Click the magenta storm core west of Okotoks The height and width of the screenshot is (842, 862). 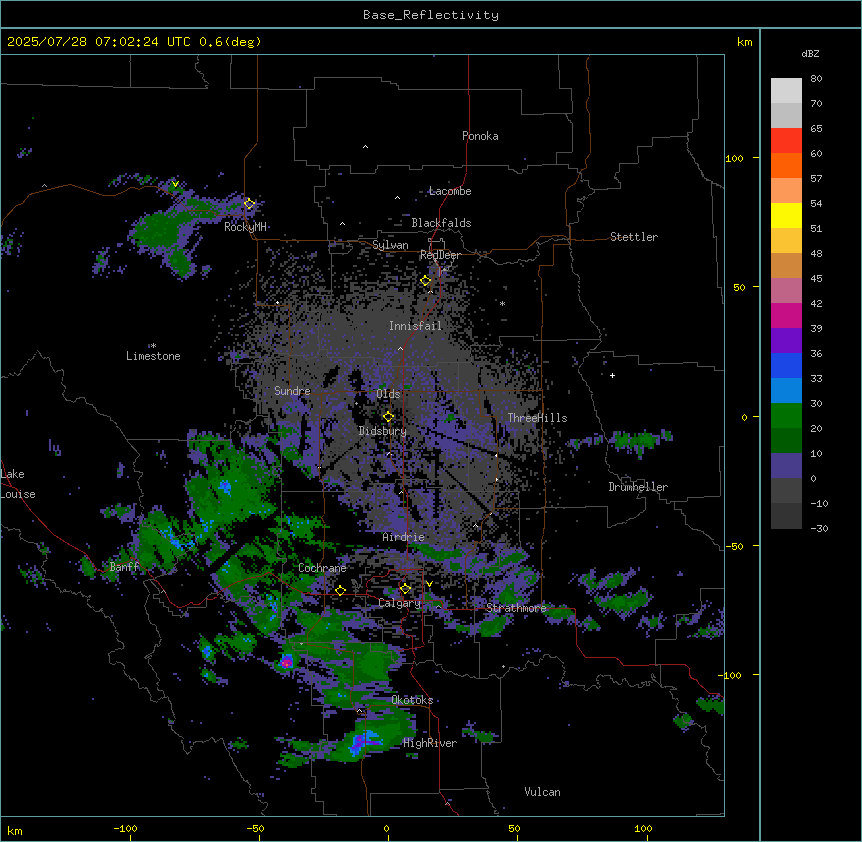click(286, 662)
